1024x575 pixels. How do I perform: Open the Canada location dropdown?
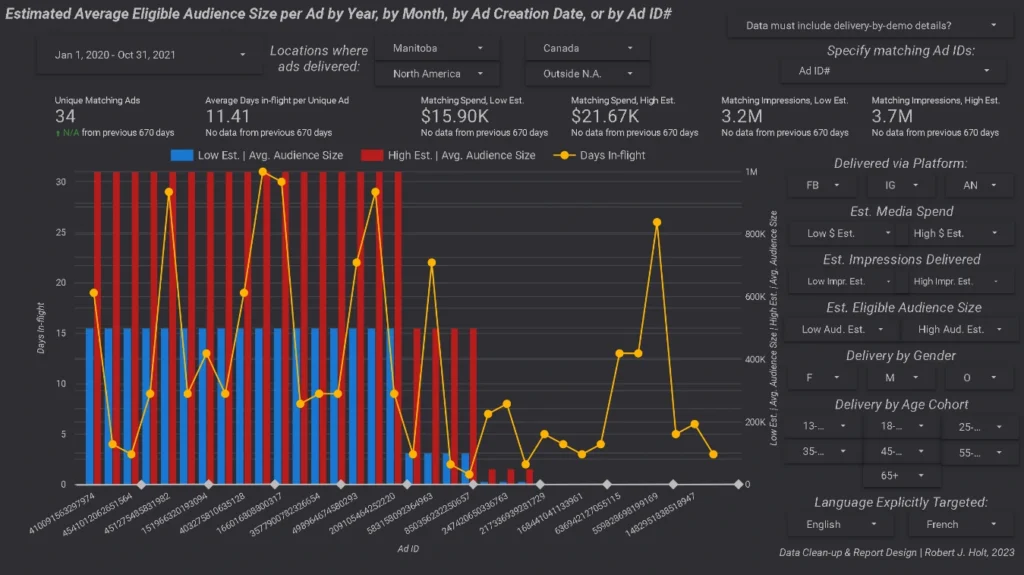[587, 48]
